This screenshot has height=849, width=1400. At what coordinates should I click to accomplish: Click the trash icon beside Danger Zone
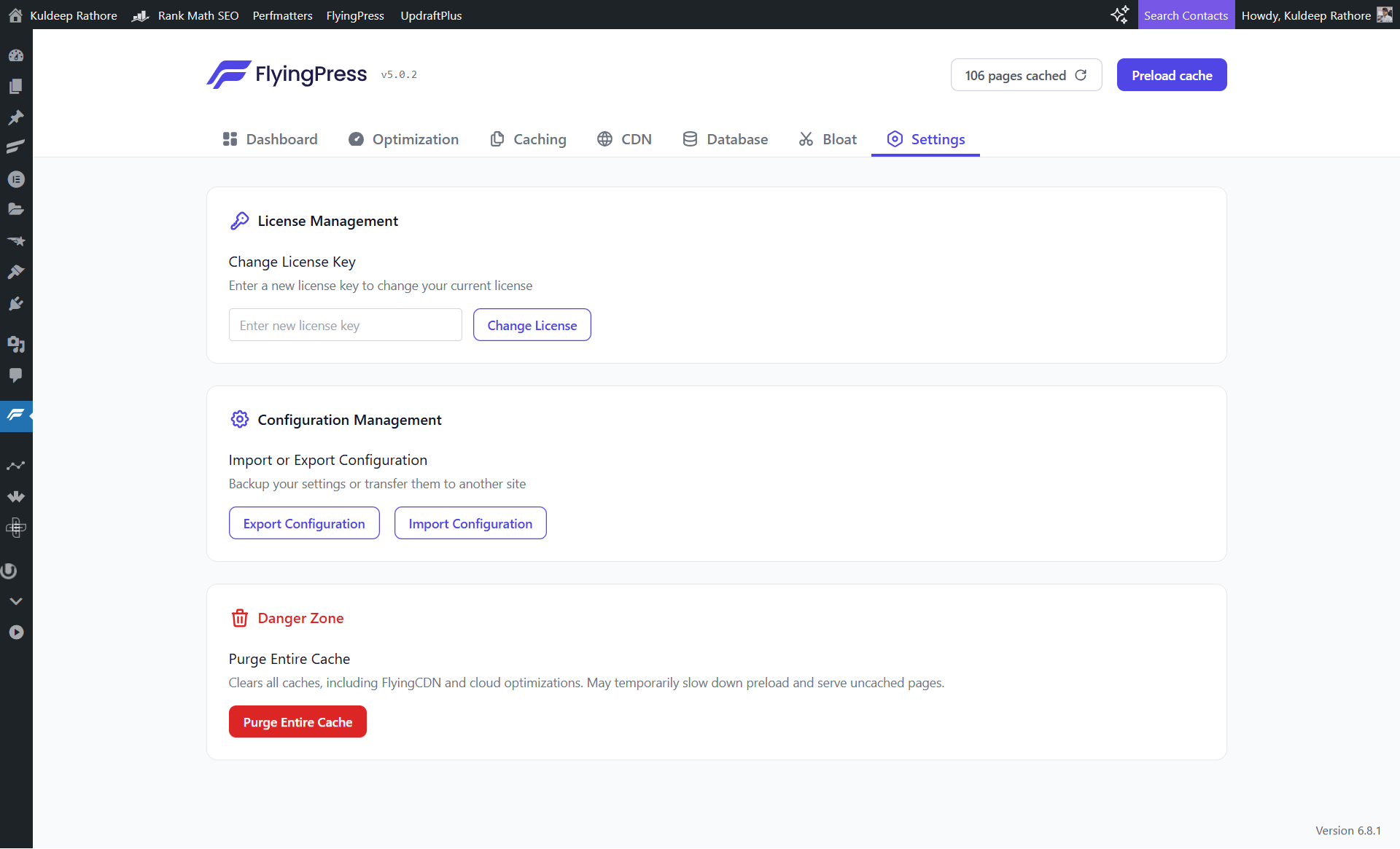(x=240, y=618)
